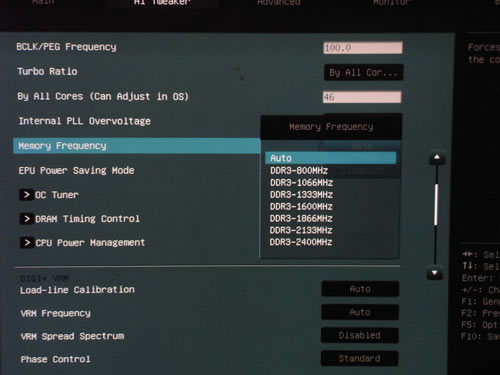500x375 pixels.
Task: Choose DDR3-800MHz memory frequency
Action: click(299, 171)
